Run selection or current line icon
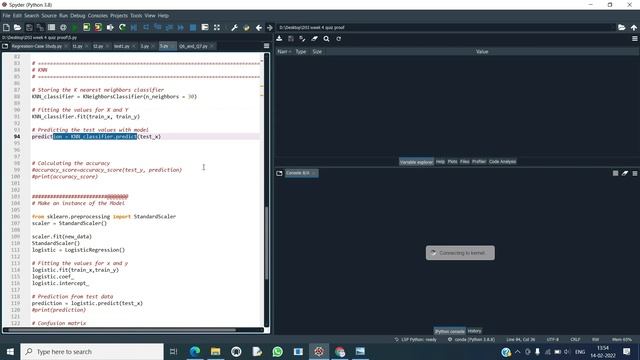The image size is (640, 360). point(110,27)
